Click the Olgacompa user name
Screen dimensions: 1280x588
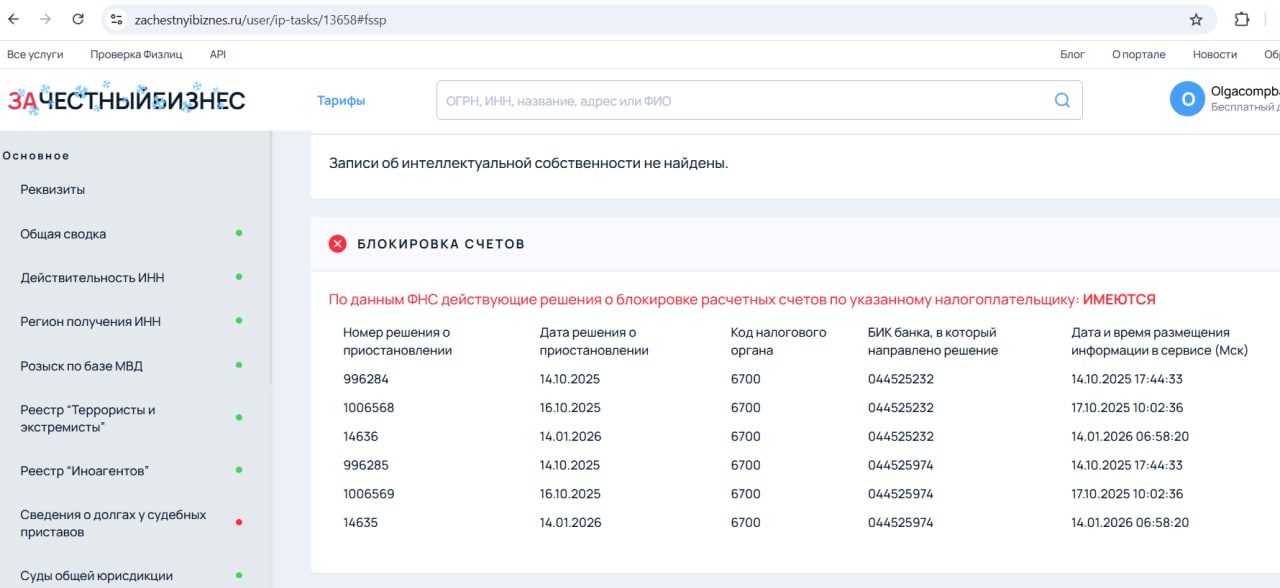coord(1244,90)
